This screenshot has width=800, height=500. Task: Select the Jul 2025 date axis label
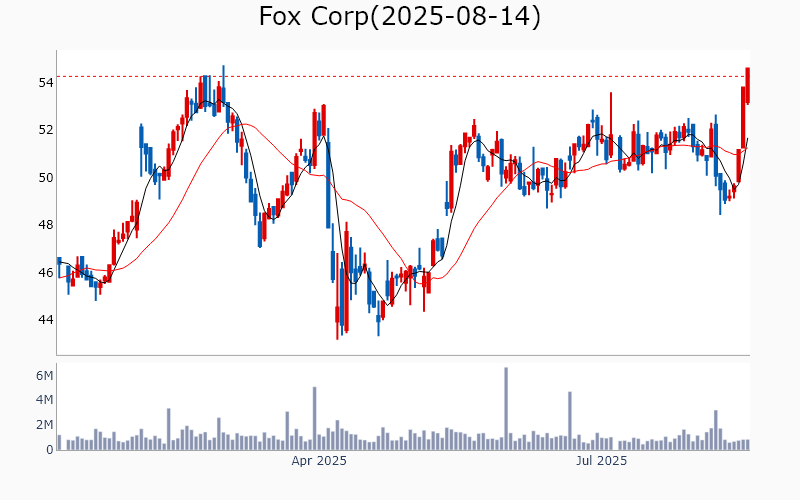click(602, 461)
